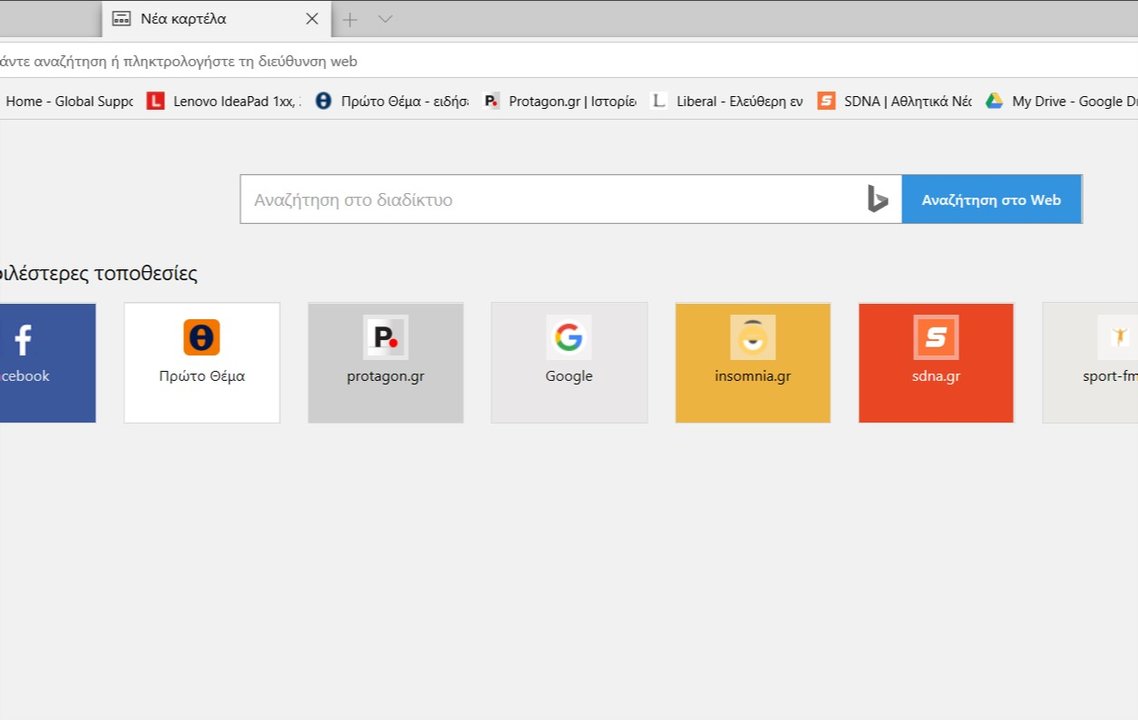1138x720 pixels.
Task: Click the Bing logo in search box
Action: (x=877, y=199)
